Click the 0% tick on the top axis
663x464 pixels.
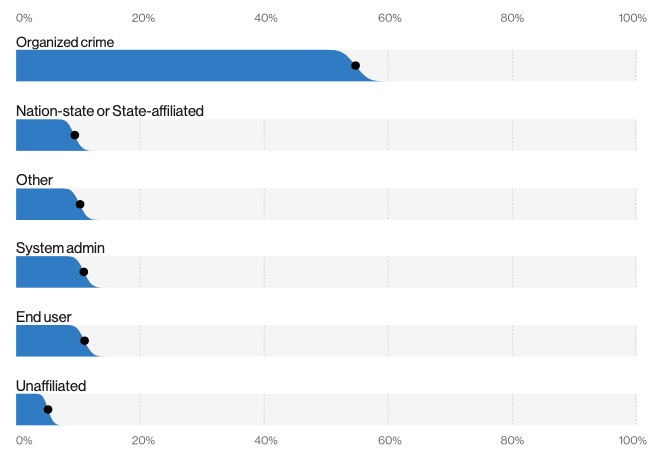click(x=24, y=17)
